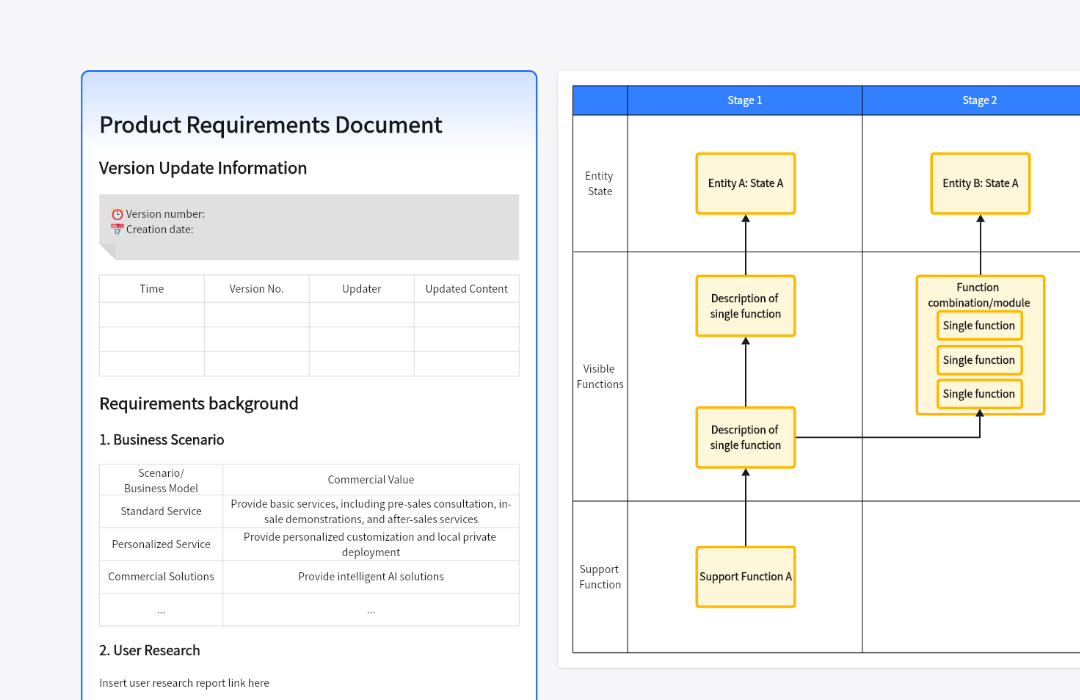This screenshot has height=700, width=1080.
Task: Select the Commercial Value header cell
Action: [x=371, y=480]
